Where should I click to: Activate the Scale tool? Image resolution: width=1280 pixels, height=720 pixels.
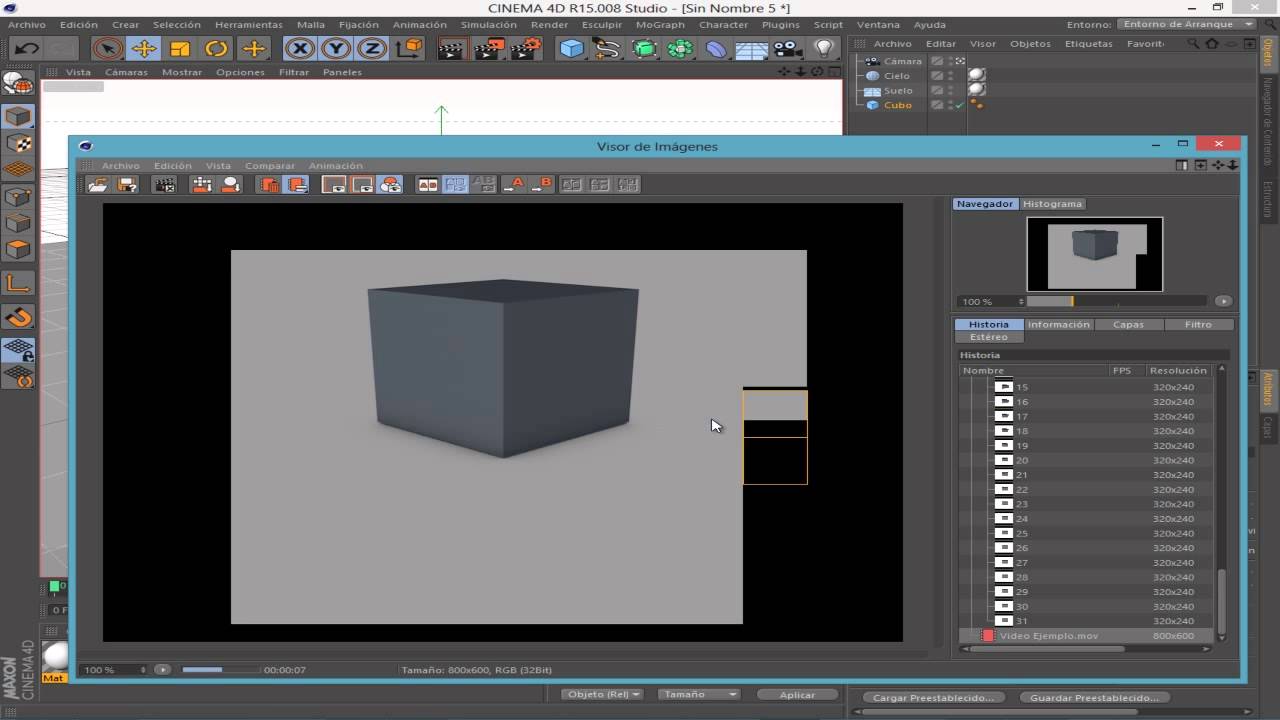(180, 48)
